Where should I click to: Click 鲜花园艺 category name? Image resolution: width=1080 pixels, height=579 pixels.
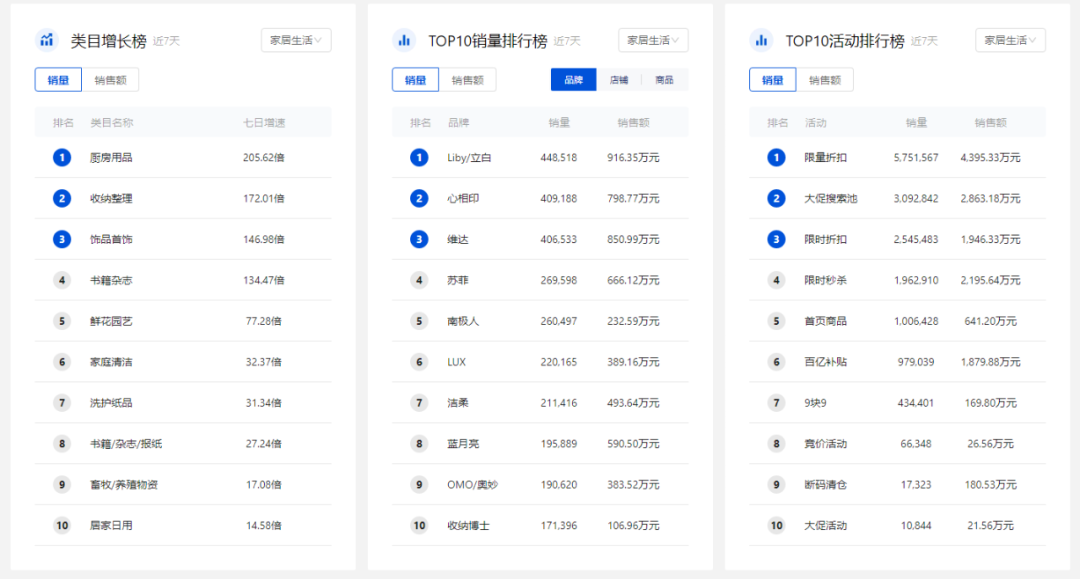click(x=111, y=321)
